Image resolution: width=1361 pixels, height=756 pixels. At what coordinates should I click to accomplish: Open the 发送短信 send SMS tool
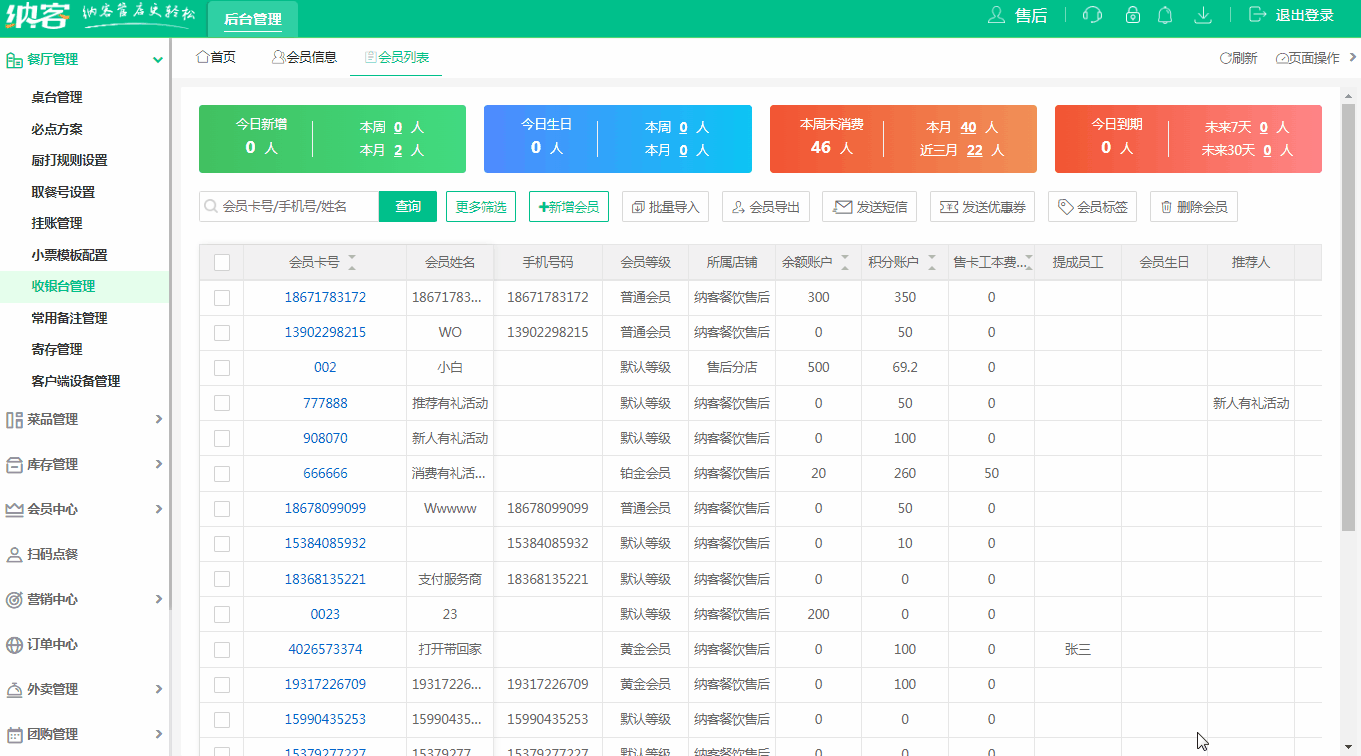coord(869,206)
